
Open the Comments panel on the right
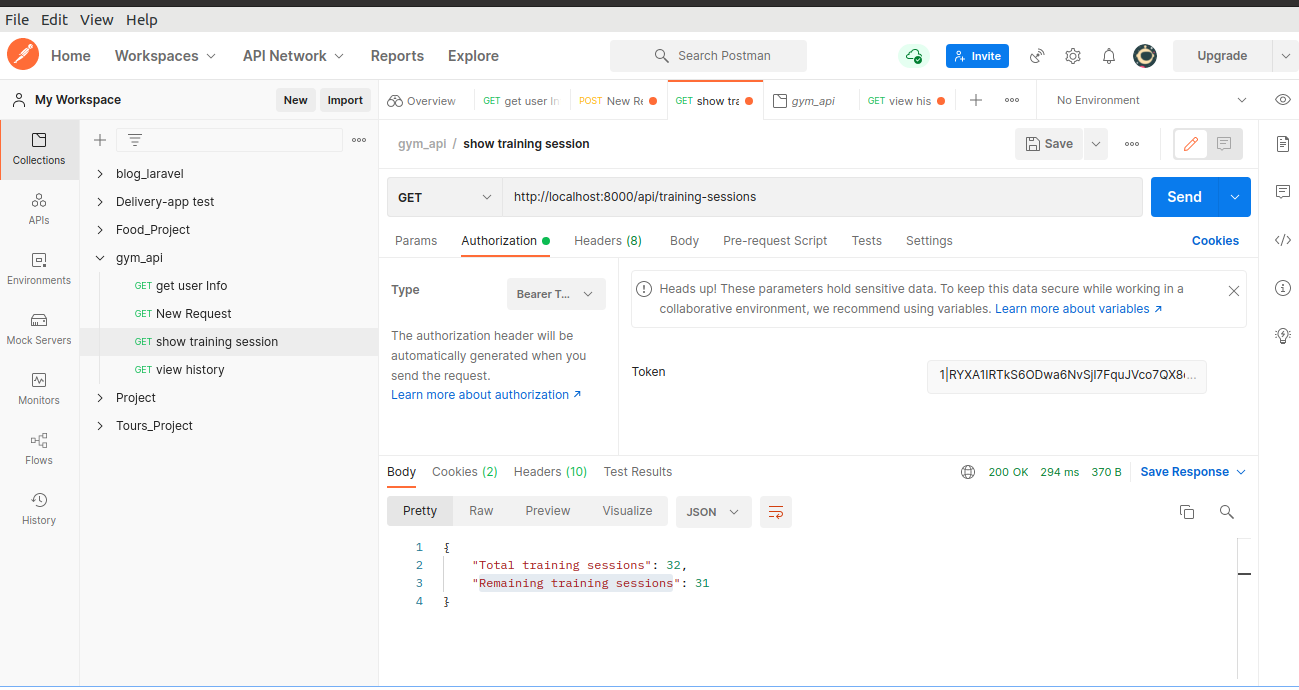tap(1283, 192)
